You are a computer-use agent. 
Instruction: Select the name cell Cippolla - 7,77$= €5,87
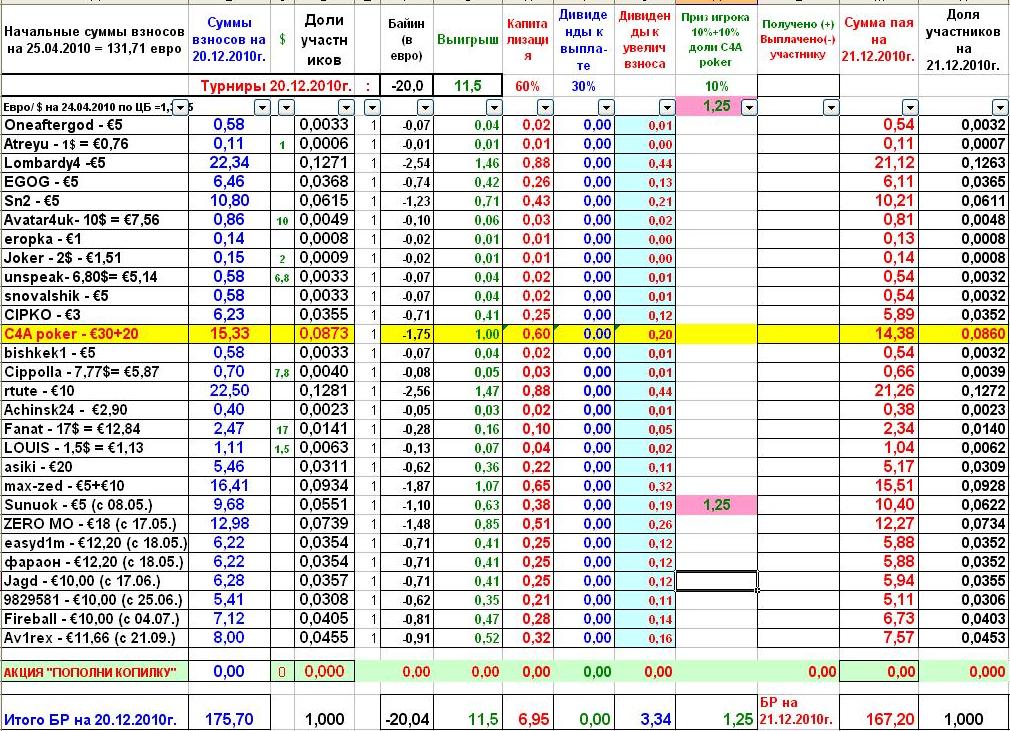click(95, 372)
